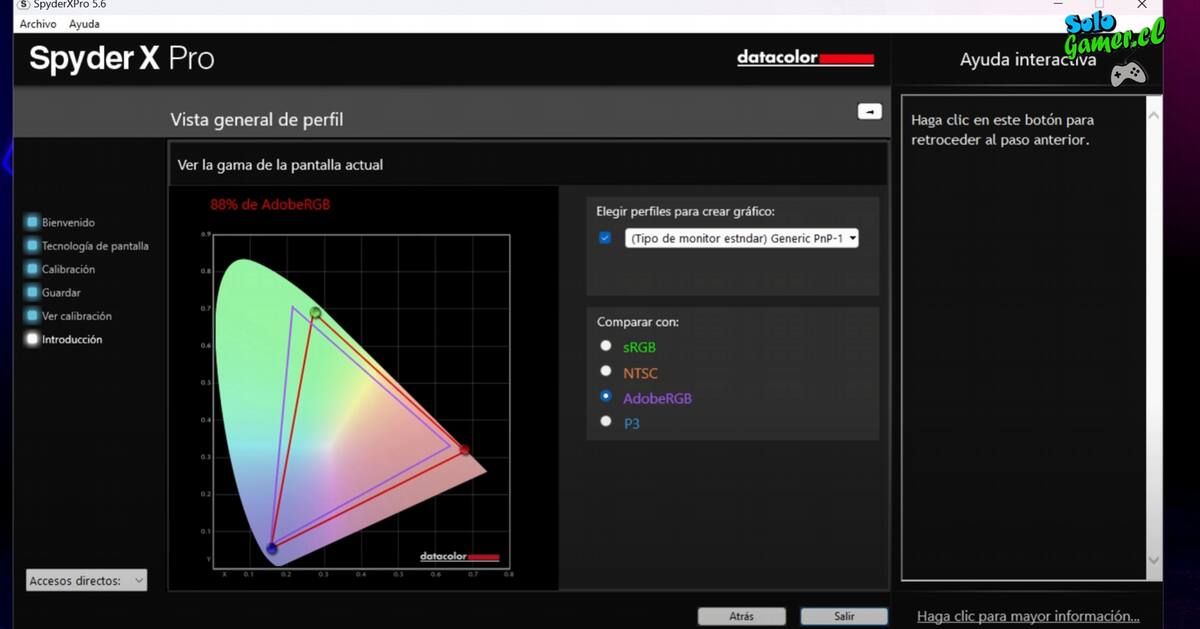This screenshot has width=1200, height=629.
Task: Click the Bienvenido step indicator icon
Action: click(x=33, y=222)
